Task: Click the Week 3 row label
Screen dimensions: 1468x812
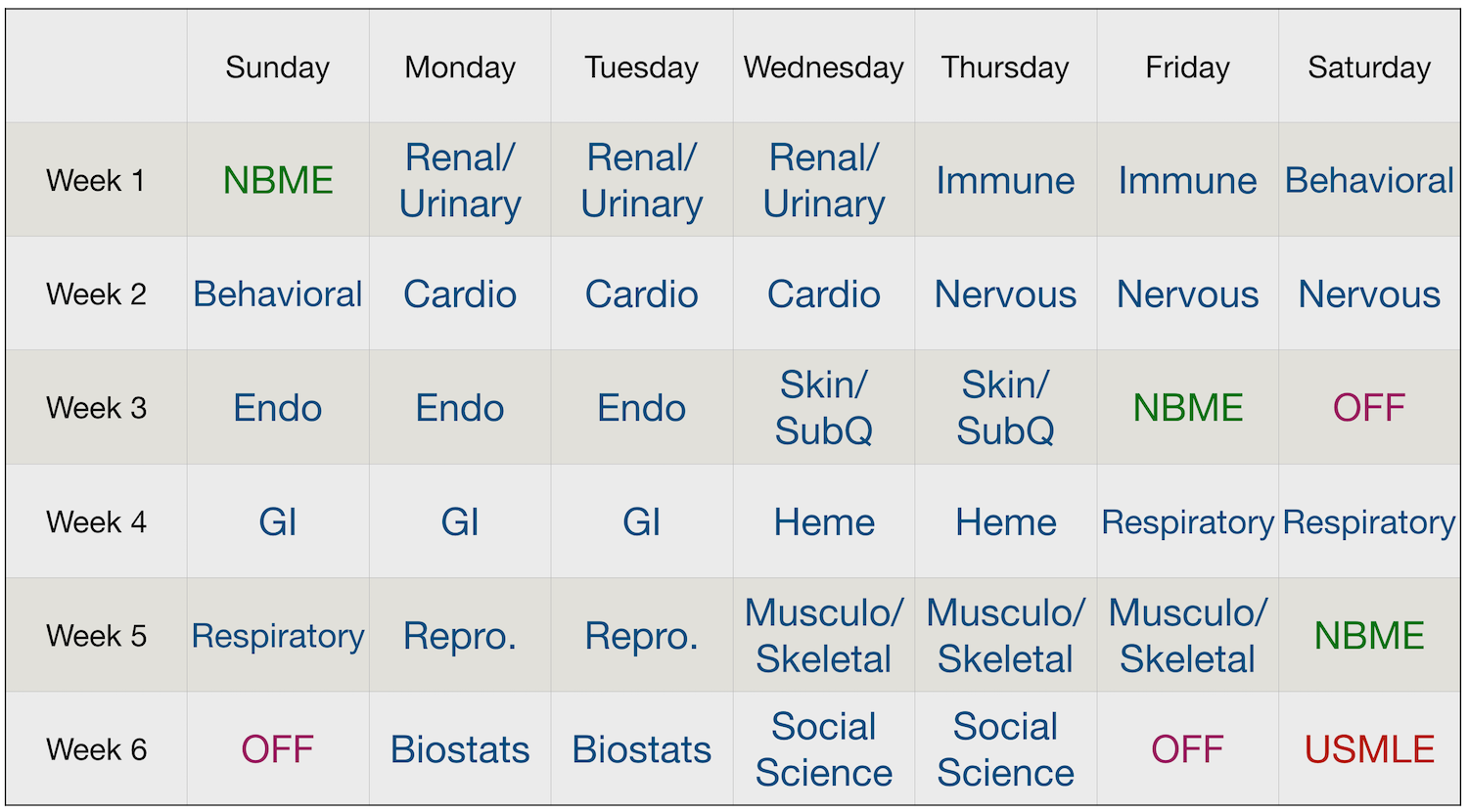Action: 96,408
